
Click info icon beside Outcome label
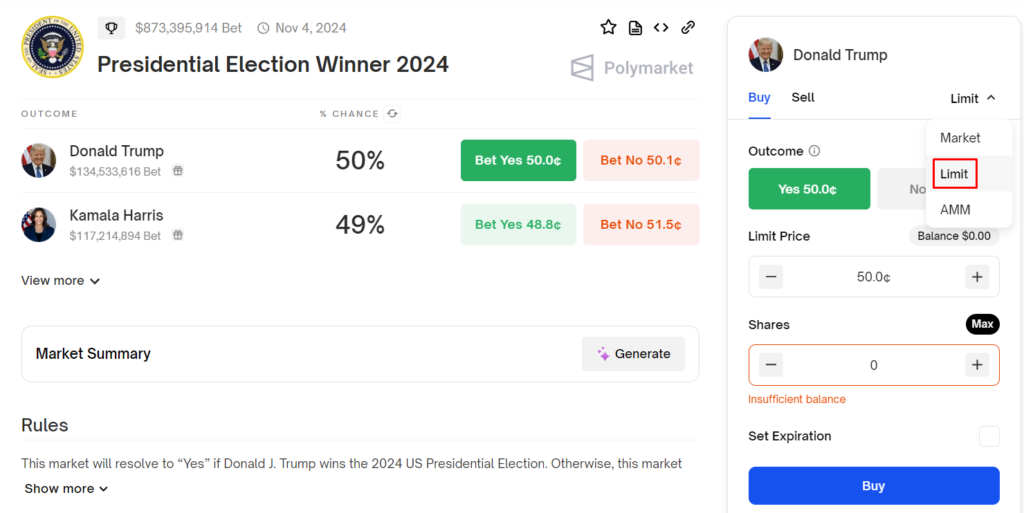tap(814, 151)
